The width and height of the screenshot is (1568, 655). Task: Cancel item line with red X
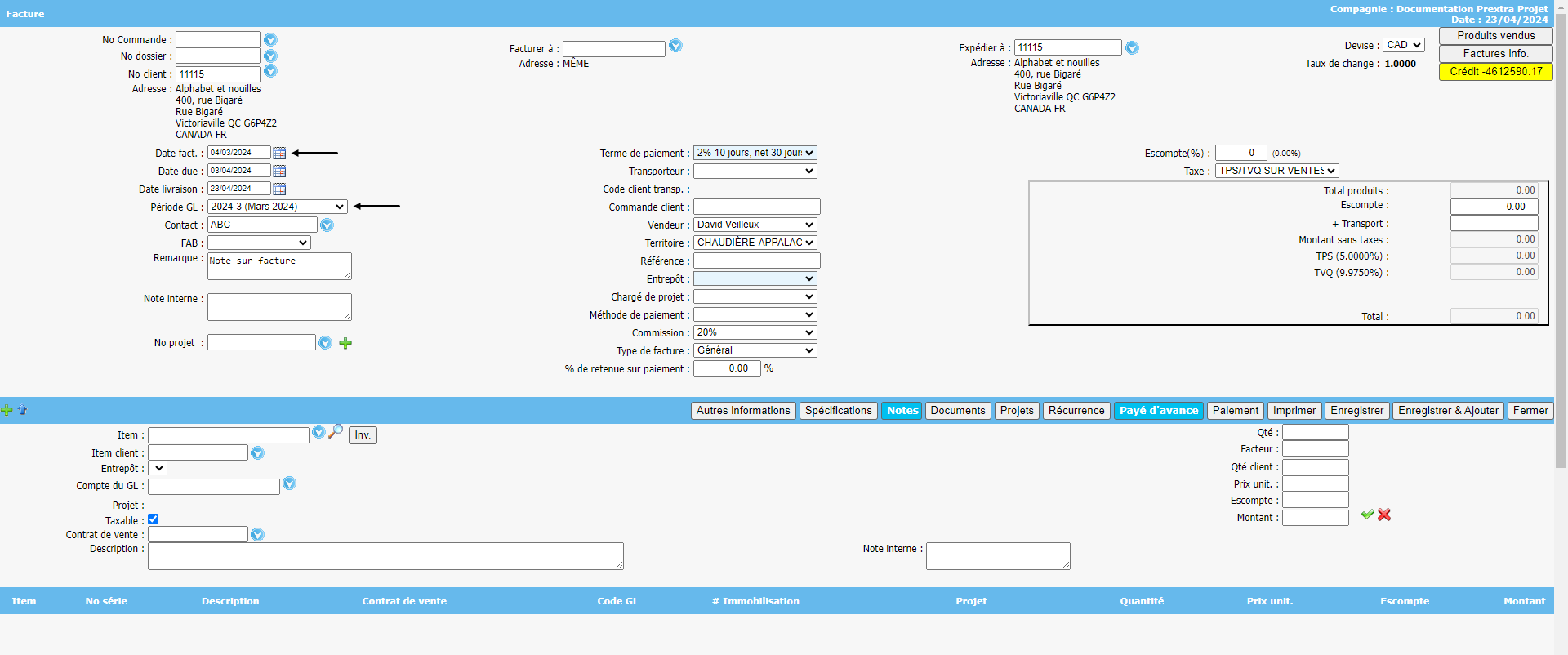coord(1384,515)
